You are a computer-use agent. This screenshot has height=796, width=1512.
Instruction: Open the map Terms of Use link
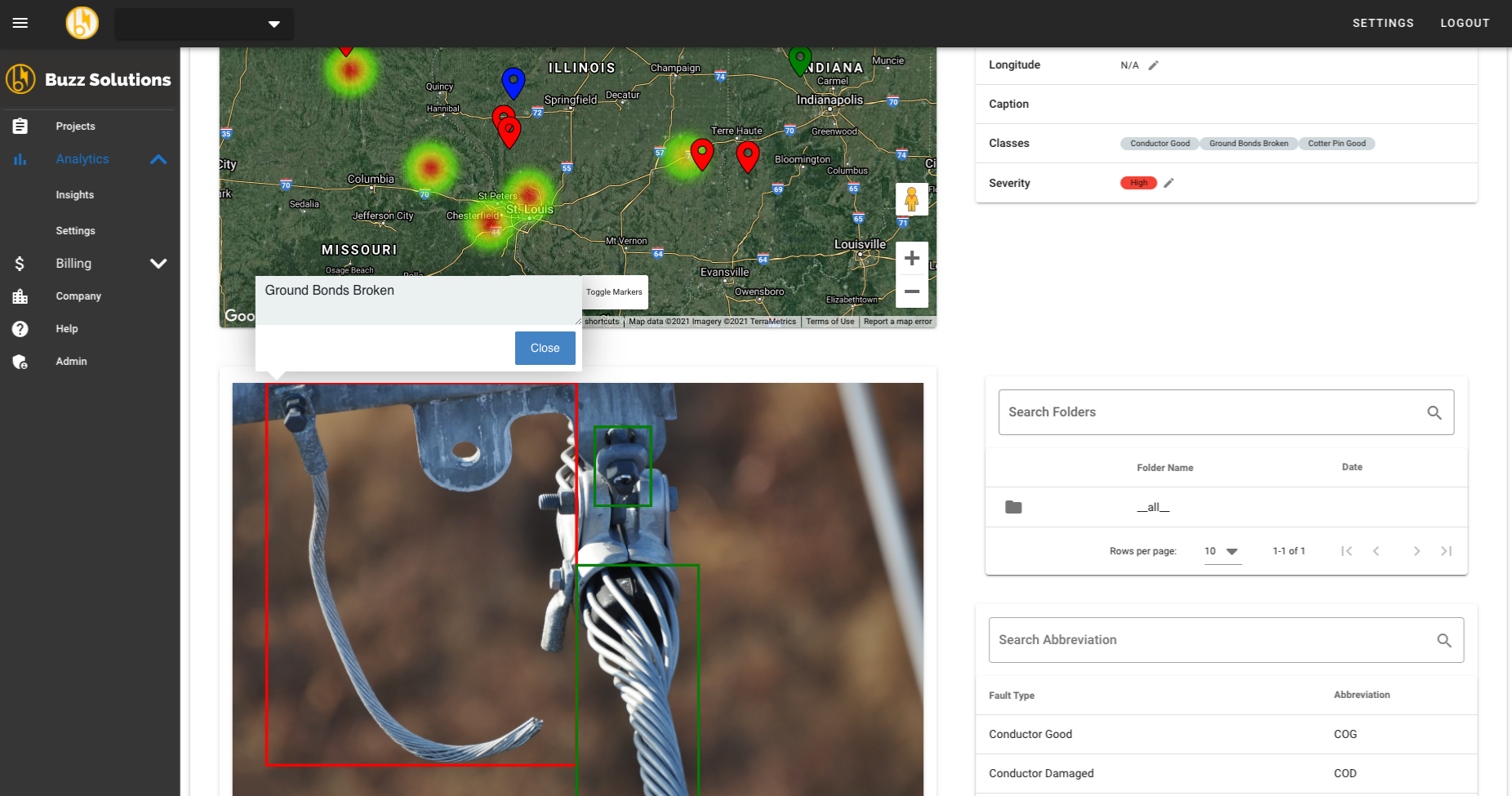pos(830,322)
